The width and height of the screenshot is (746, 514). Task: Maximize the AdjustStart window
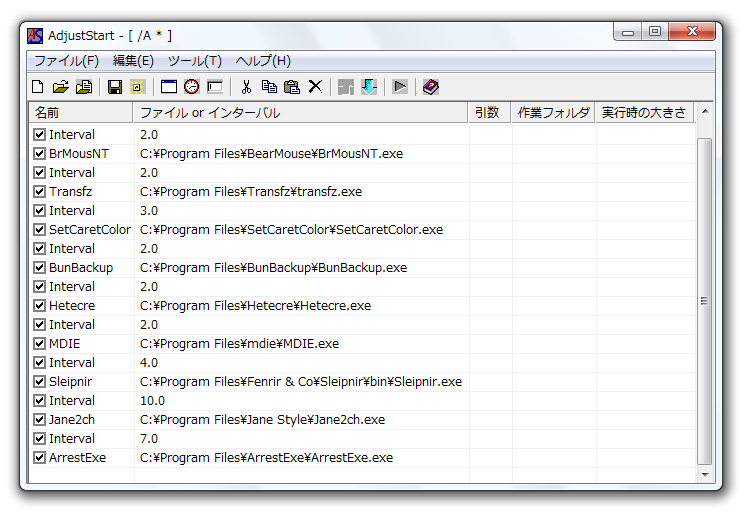pyautogui.click(x=655, y=31)
